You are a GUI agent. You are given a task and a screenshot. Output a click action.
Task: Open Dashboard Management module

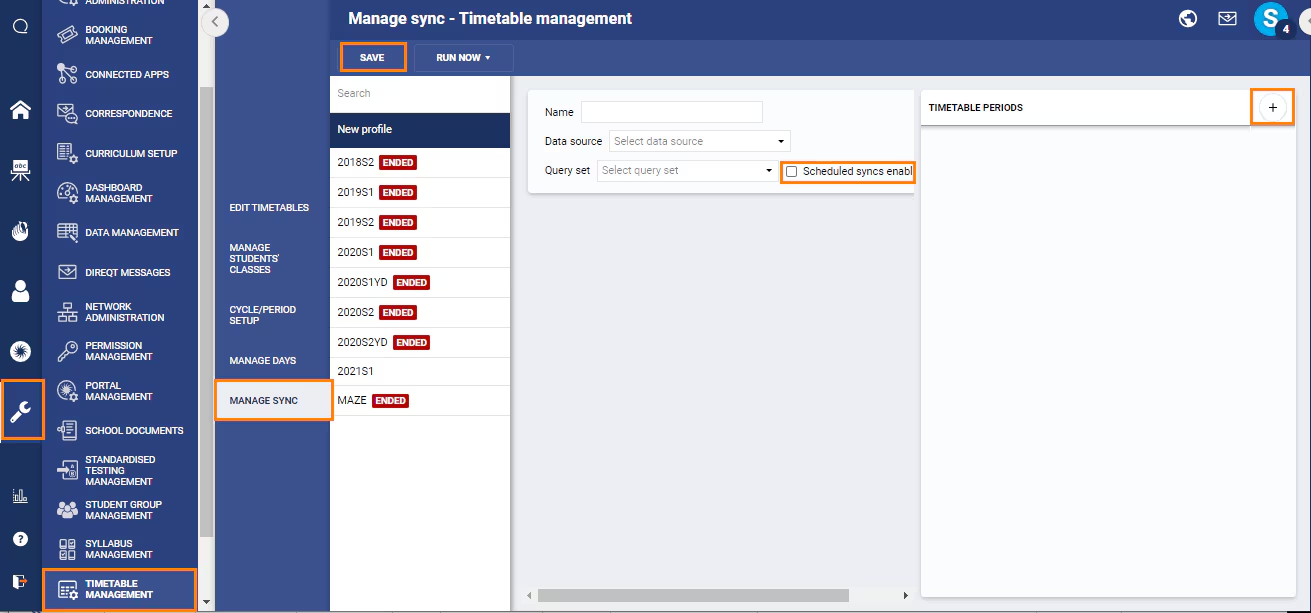pos(119,193)
